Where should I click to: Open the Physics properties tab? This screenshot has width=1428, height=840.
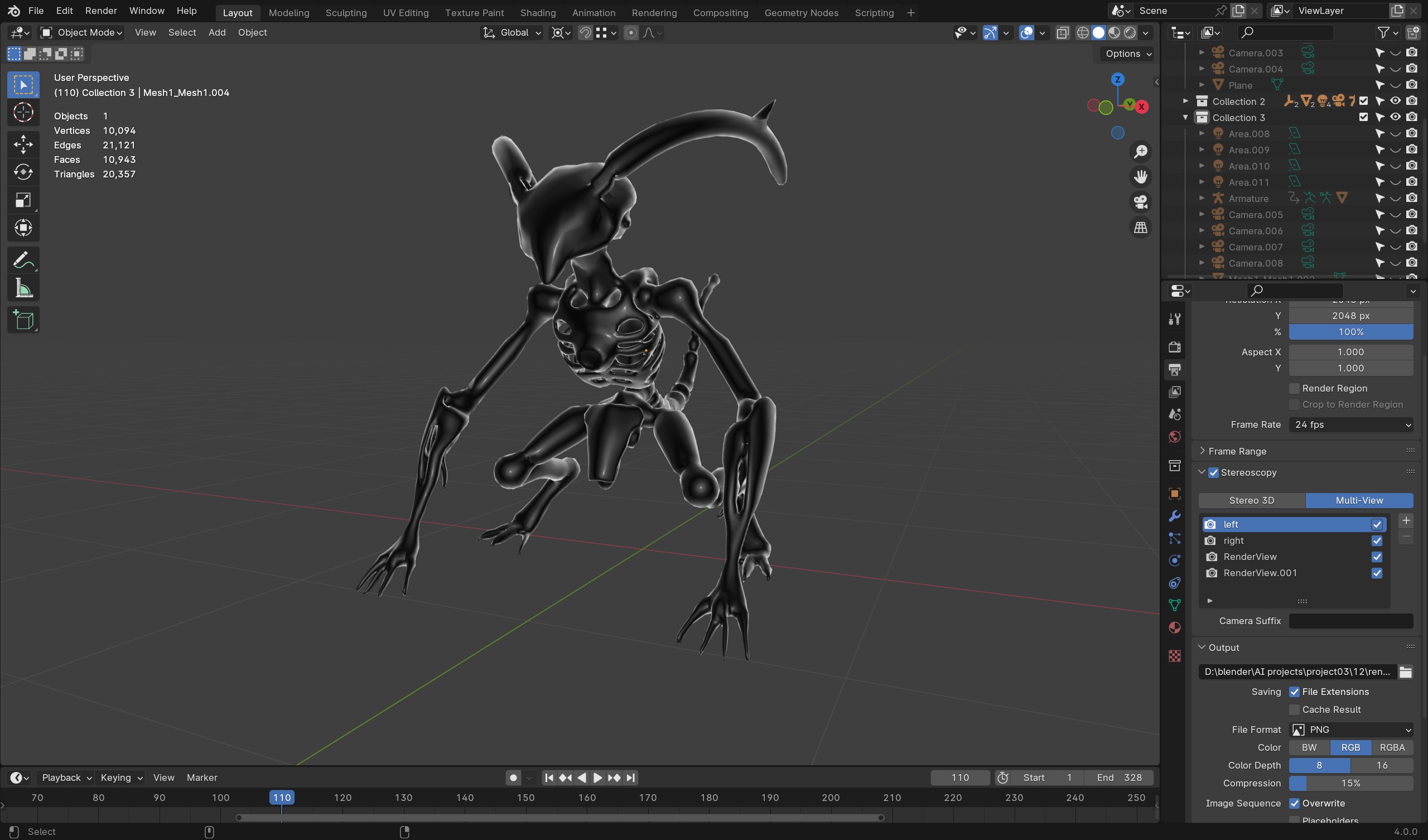pyautogui.click(x=1174, y=561)
